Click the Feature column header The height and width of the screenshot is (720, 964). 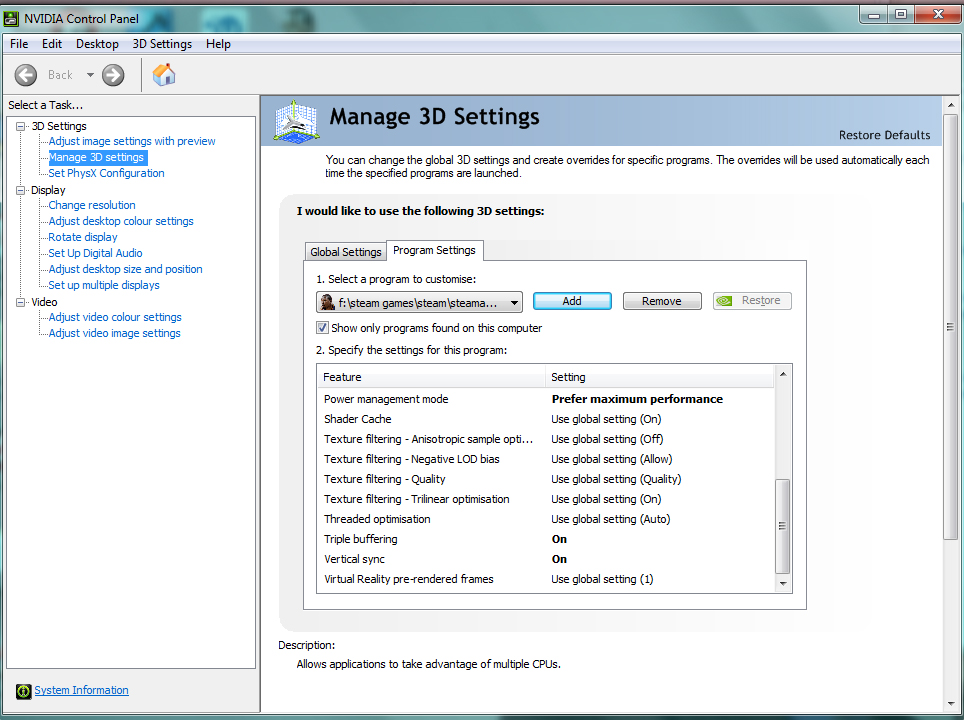click(431, 377)
